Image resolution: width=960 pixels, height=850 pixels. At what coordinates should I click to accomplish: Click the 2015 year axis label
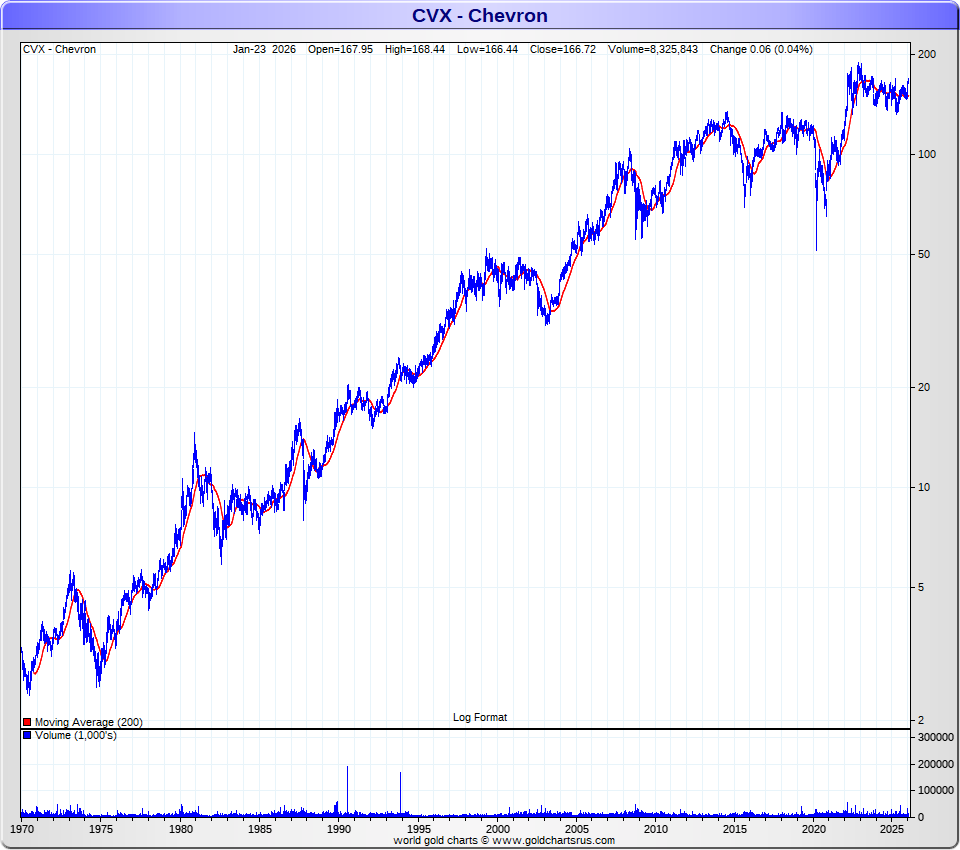click(735, 829)
